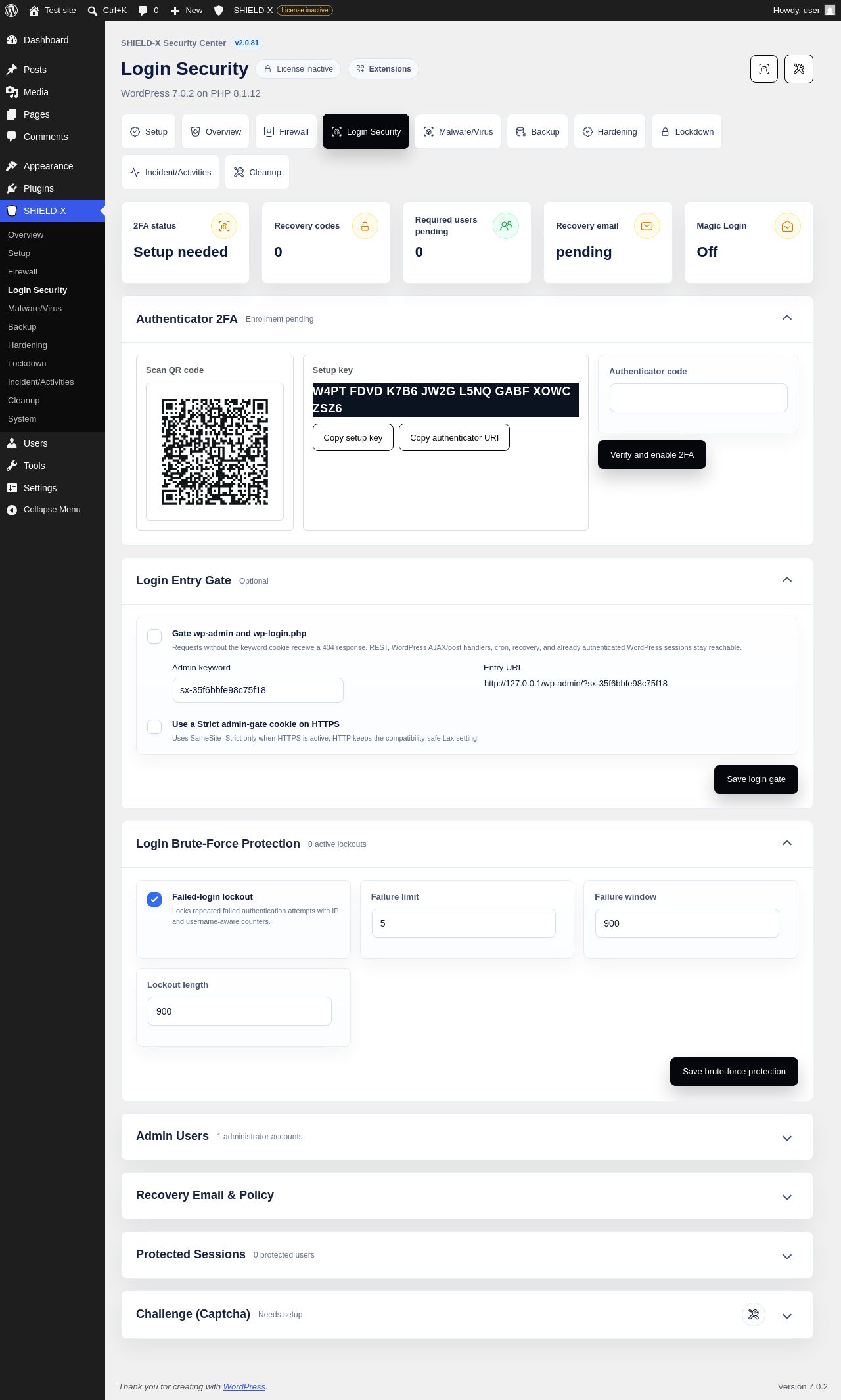Expand the Recovery Email & Policy section
The height and width of the screenshot is (1400, 841).
coord(787,1197)
